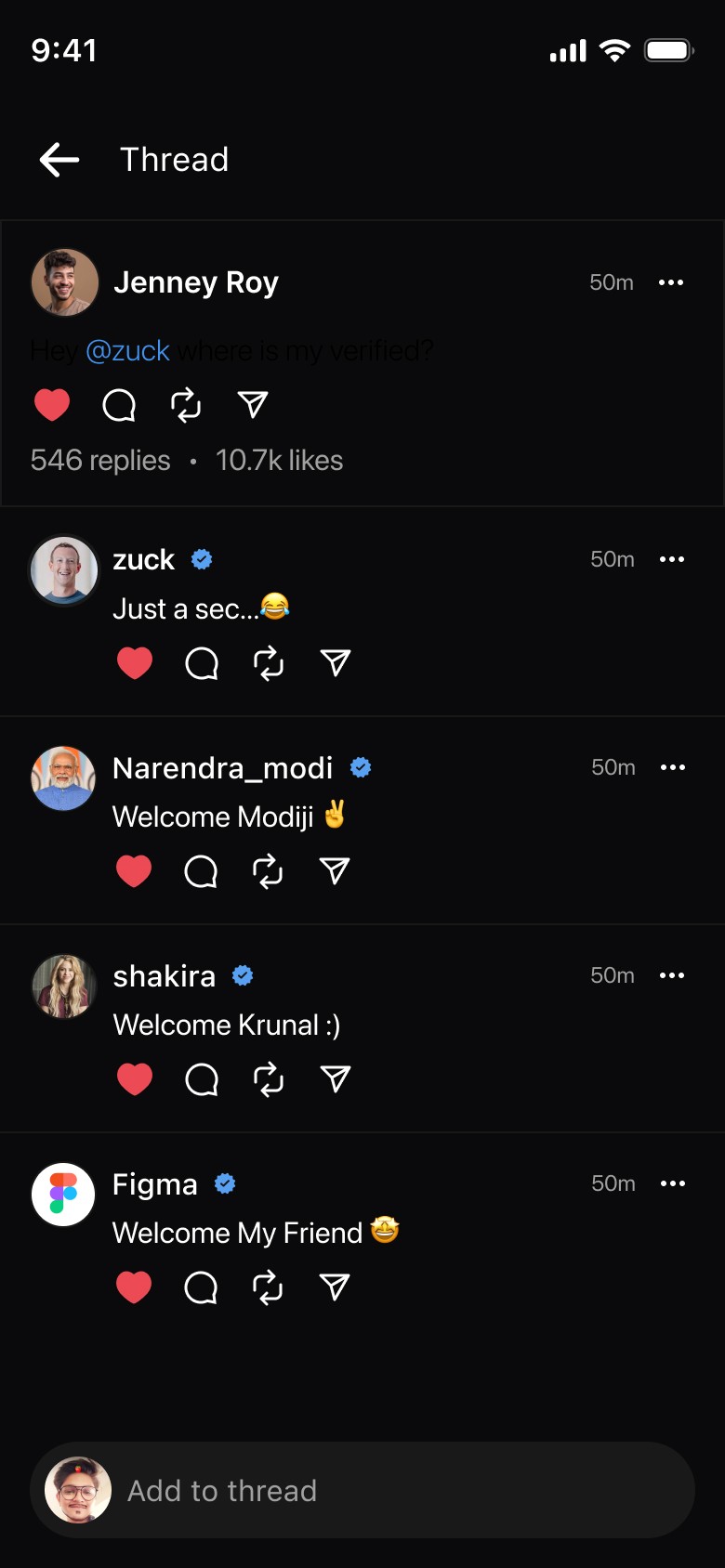Open comment replies on Jenney Roy's post
725x1568 pixels.
pos(119,405)
